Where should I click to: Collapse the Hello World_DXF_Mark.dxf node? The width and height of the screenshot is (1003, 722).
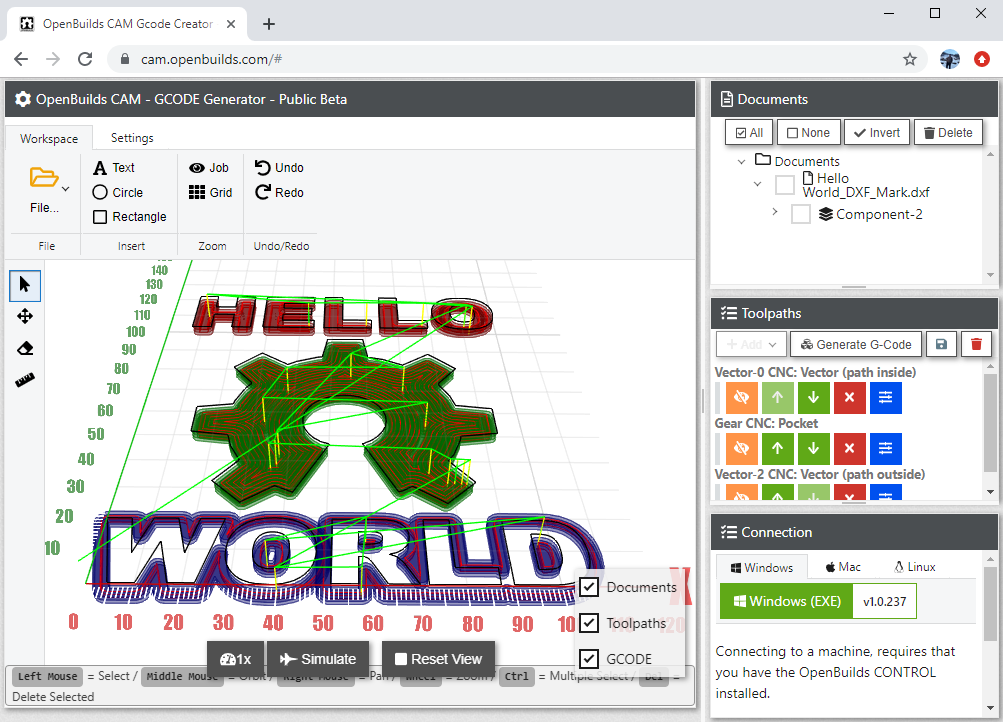[758, 184]
